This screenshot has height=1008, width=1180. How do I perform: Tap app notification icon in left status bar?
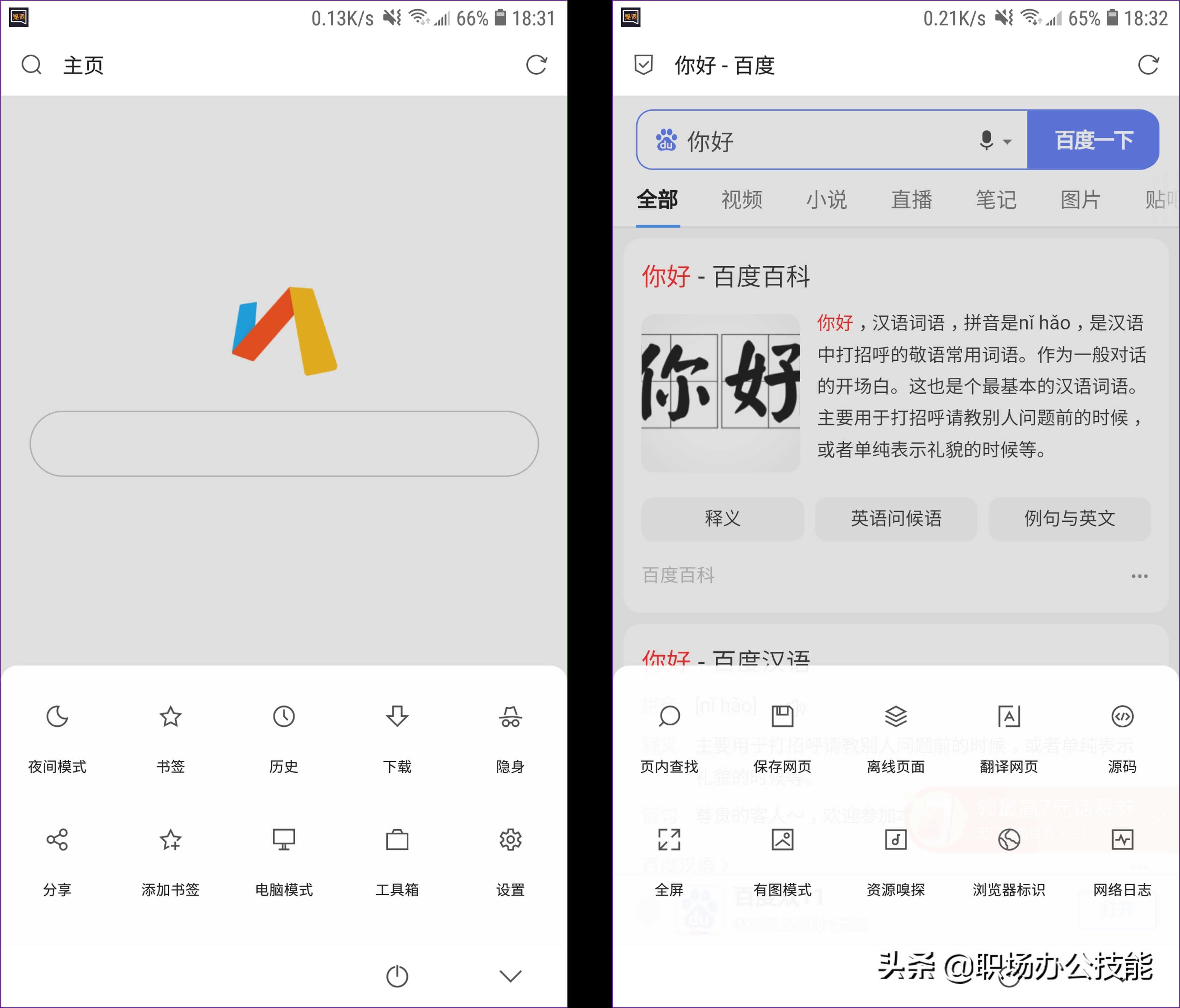[19, 17]
